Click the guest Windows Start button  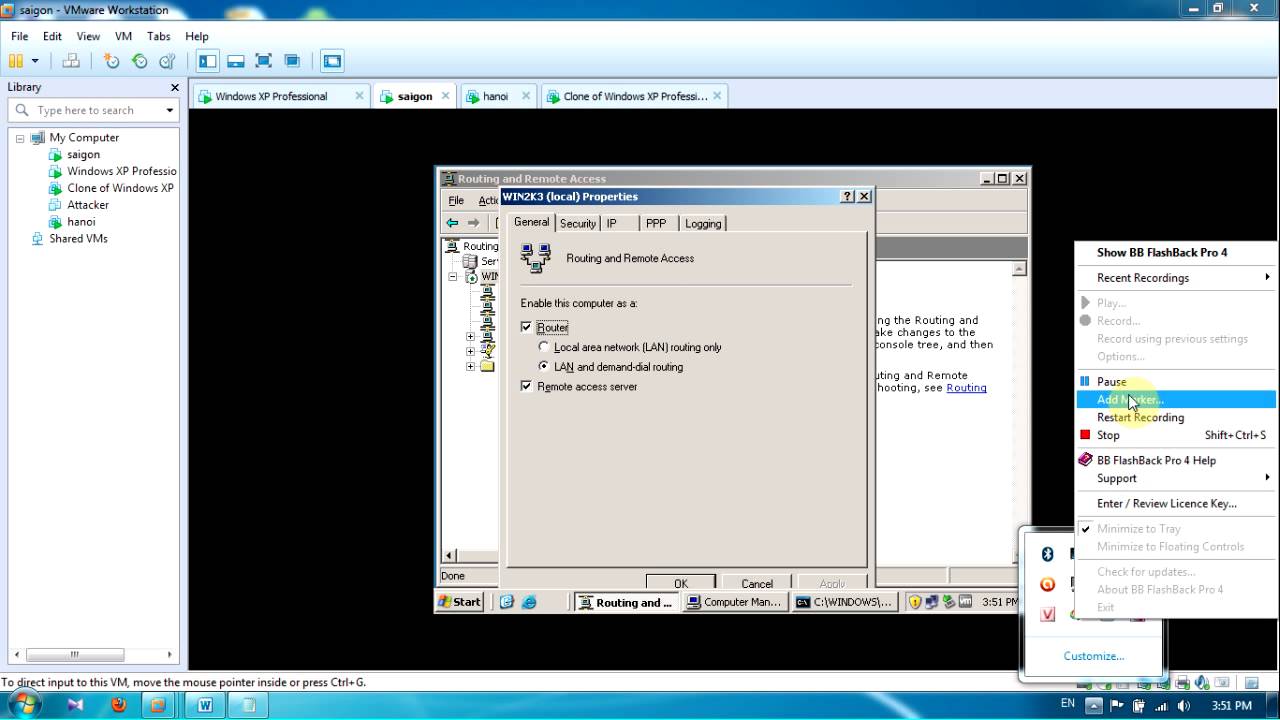pos(460,602)
